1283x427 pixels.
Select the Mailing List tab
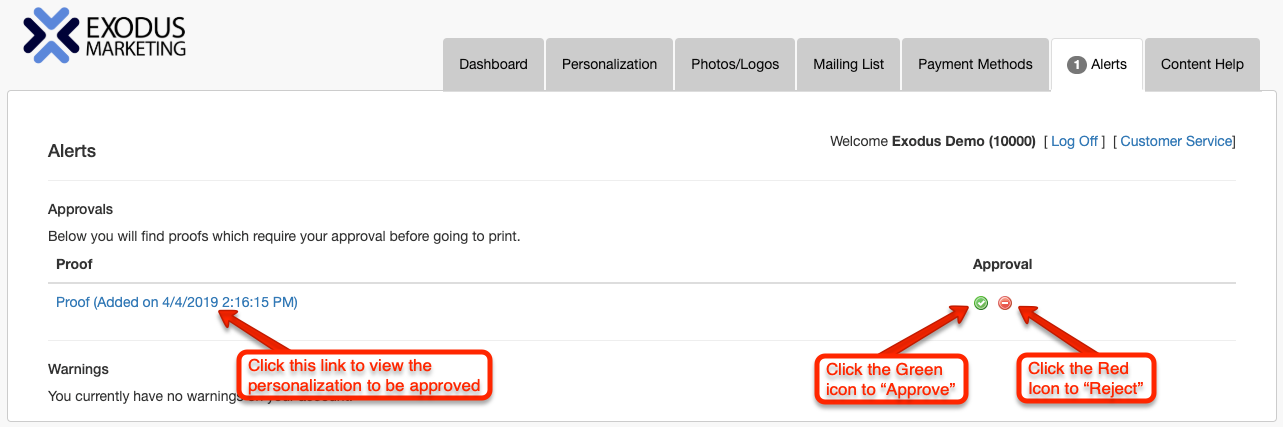[x=848, y=64]
